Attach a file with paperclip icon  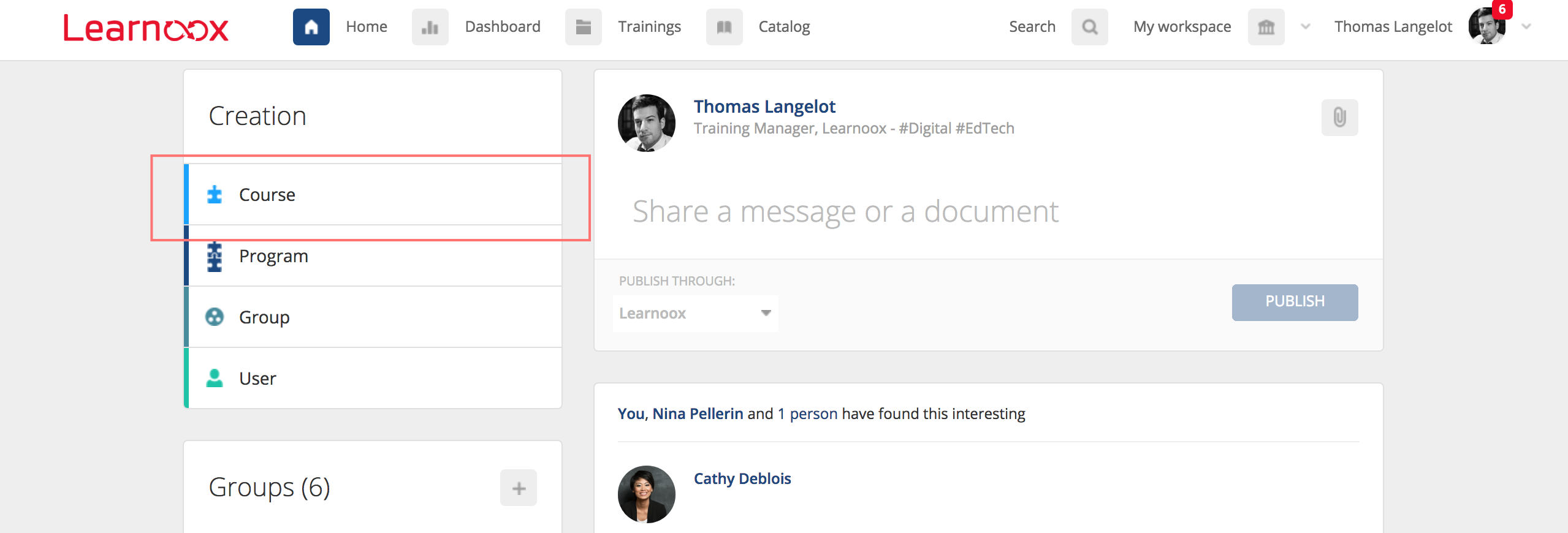(x=1339, y=117)
